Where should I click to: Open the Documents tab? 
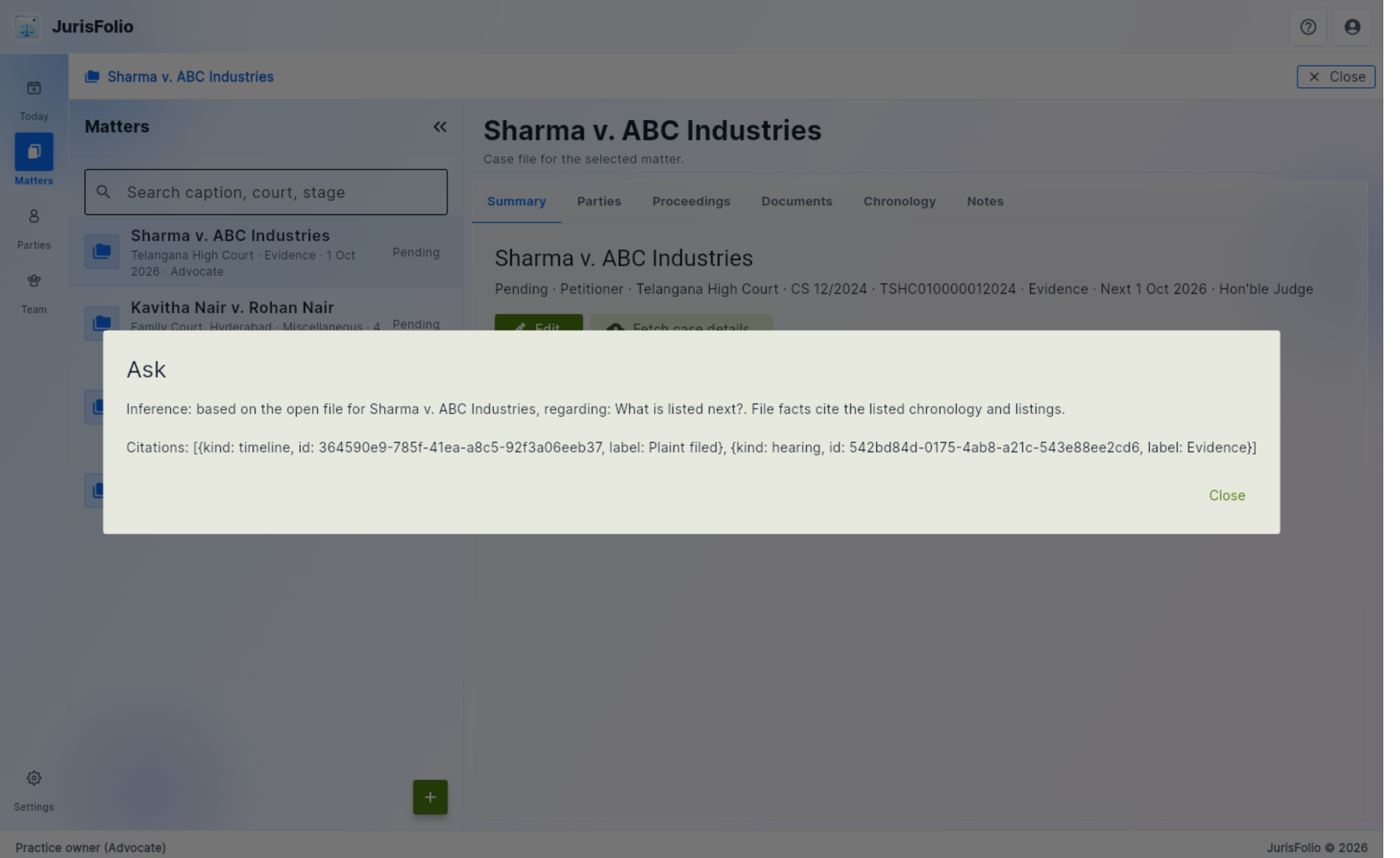pyautogui.click(x=797, y=202)
